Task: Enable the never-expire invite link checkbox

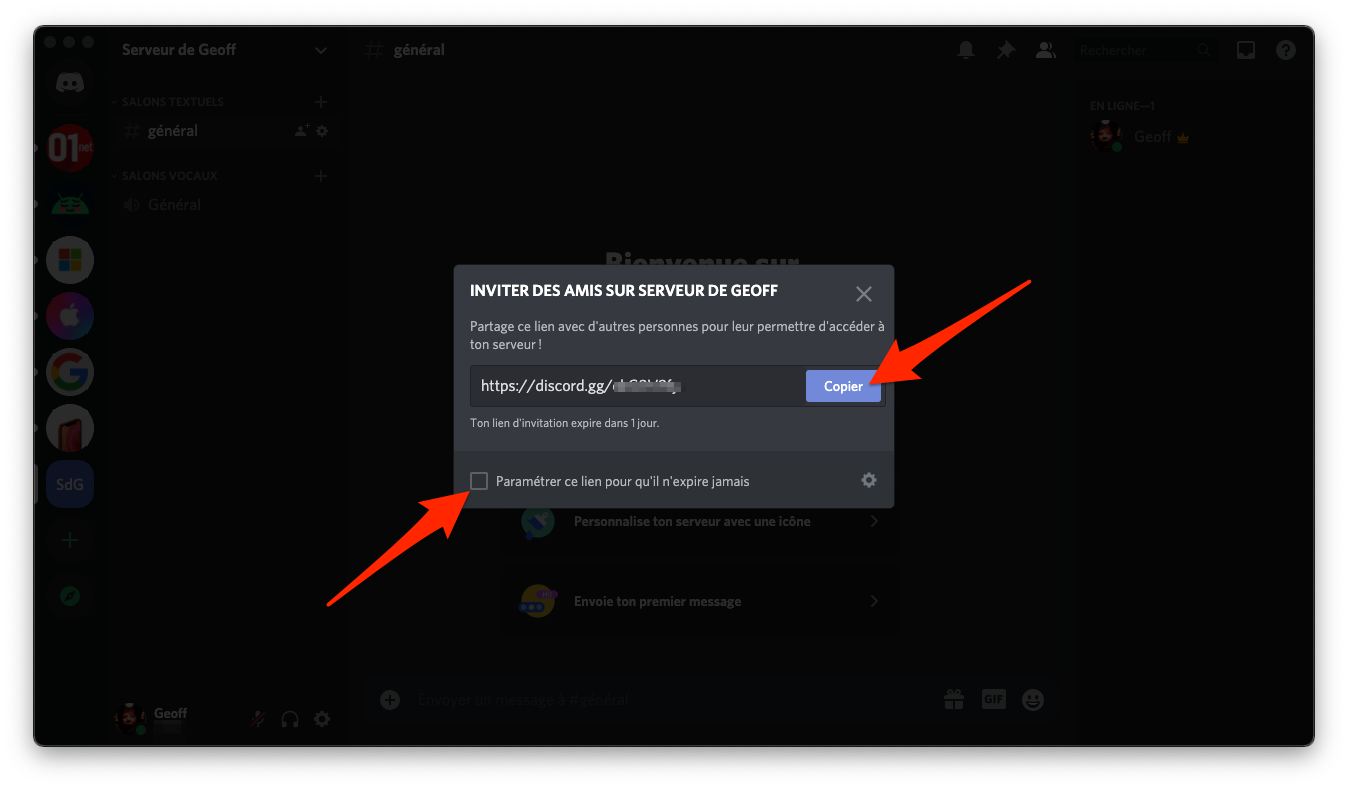Action: [479, 481]
